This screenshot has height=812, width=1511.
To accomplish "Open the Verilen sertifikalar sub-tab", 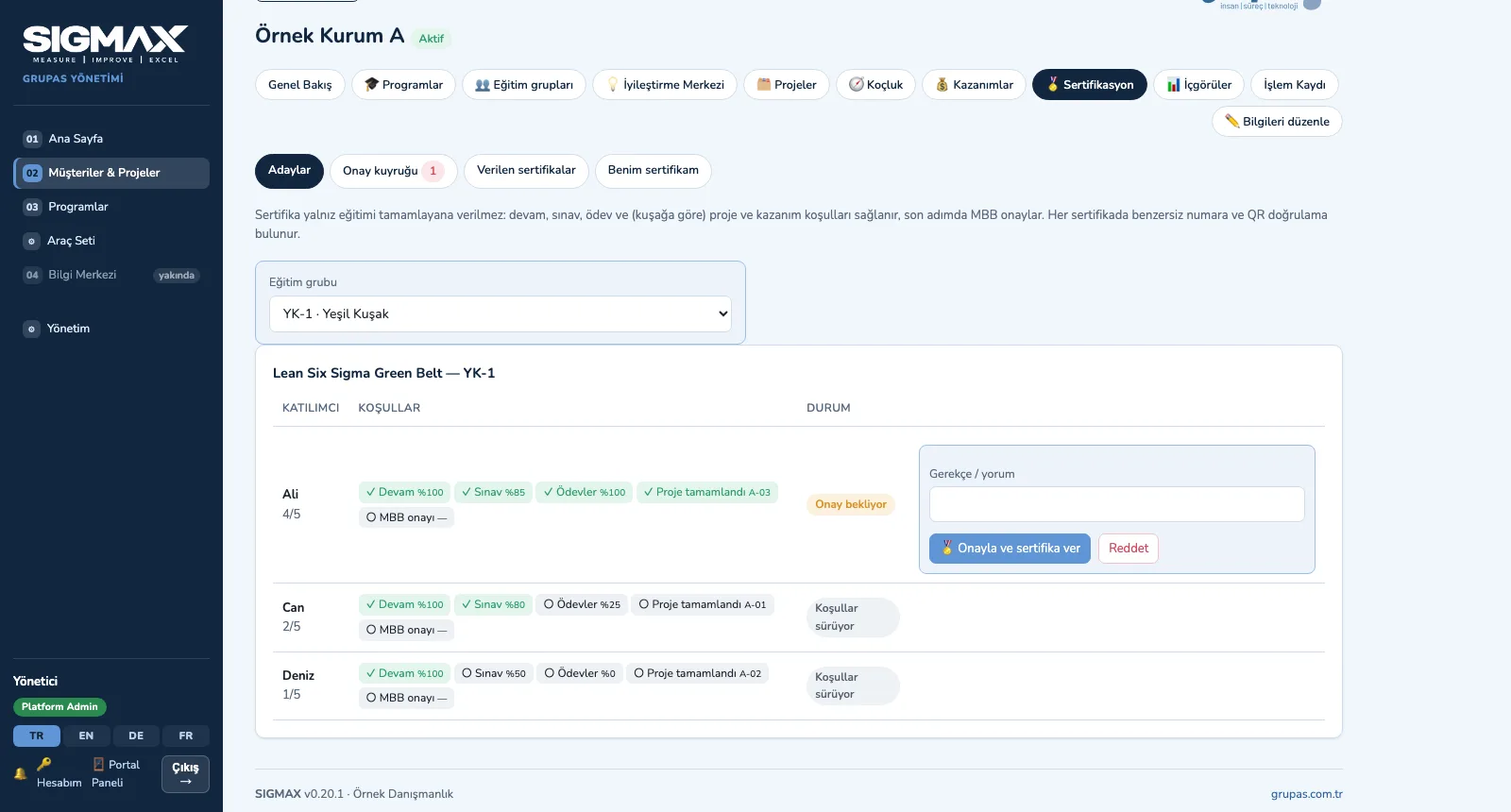I will click(526, 171).
